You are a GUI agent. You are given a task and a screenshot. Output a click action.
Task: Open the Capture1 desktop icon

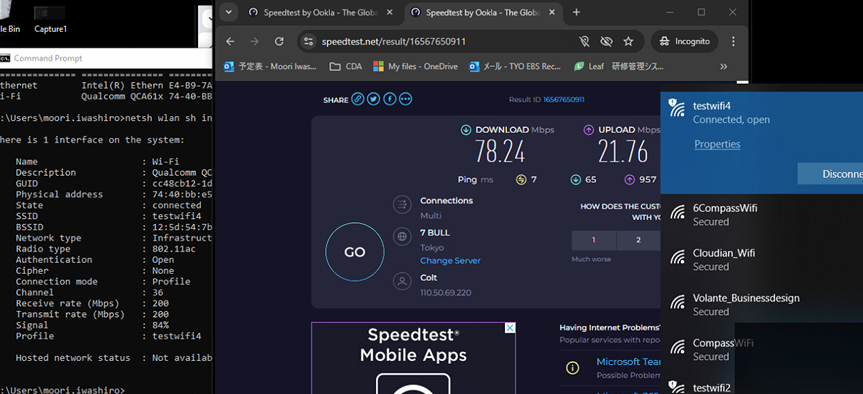click(x=50, y=19)
